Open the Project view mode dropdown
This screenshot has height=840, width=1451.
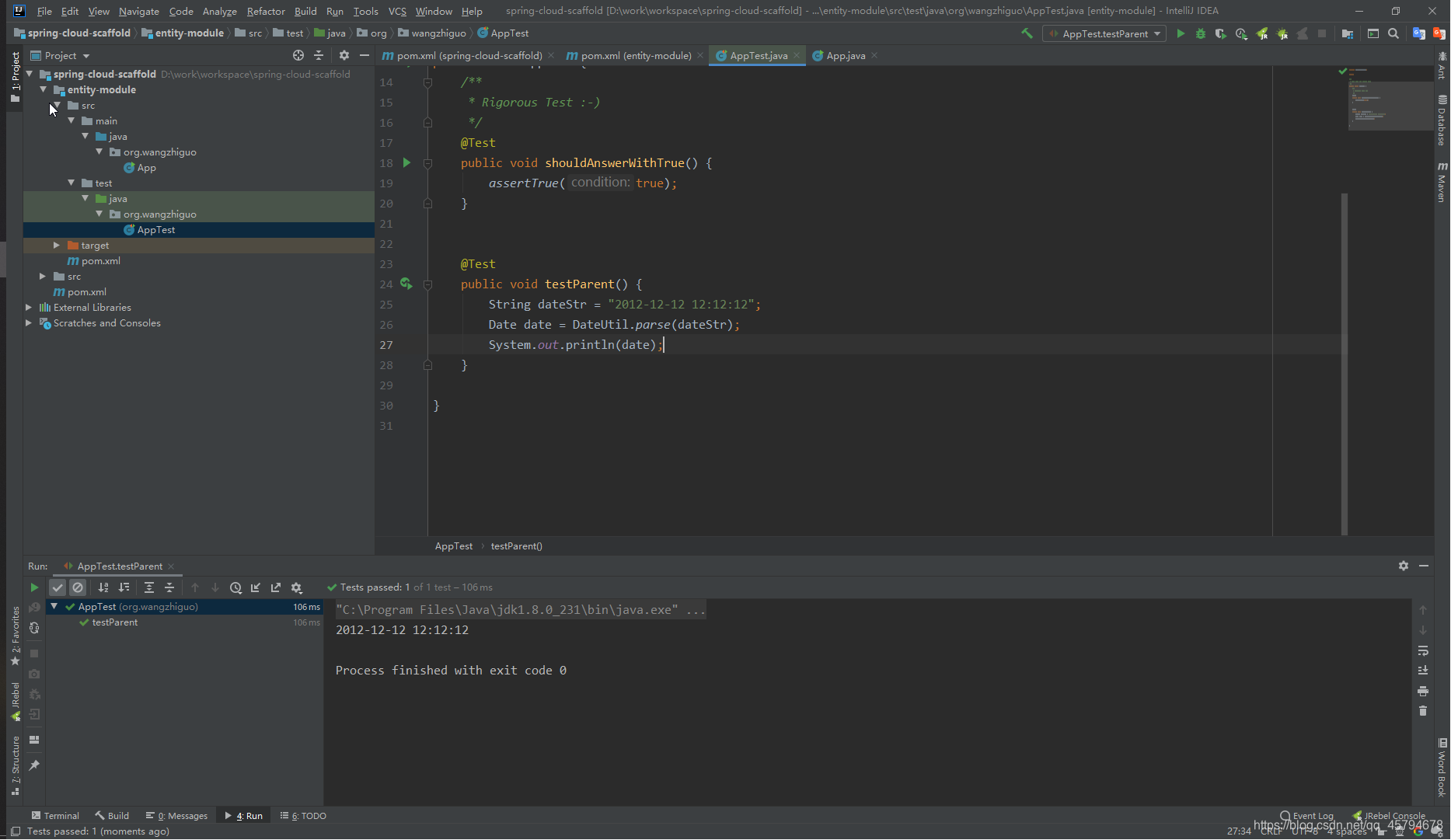coord(61,55)
